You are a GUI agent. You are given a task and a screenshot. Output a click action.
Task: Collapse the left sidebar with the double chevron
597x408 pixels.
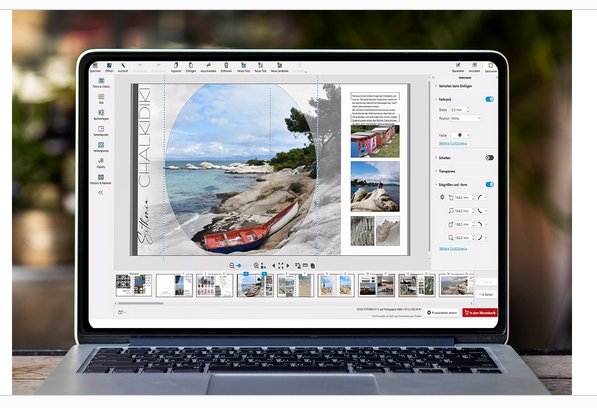point(101,193)
